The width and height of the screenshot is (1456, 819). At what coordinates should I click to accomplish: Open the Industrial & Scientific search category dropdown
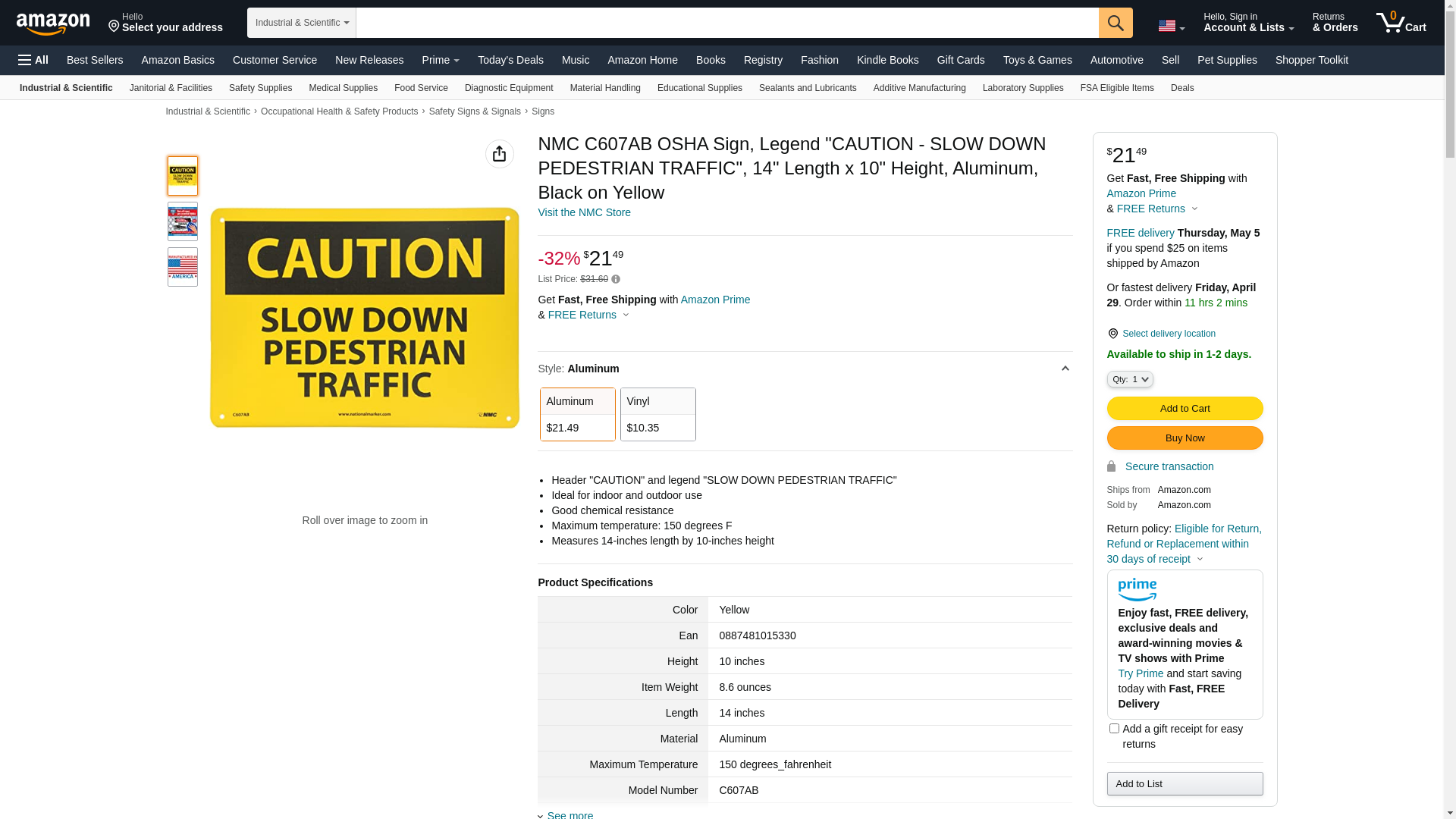[301, 23]
